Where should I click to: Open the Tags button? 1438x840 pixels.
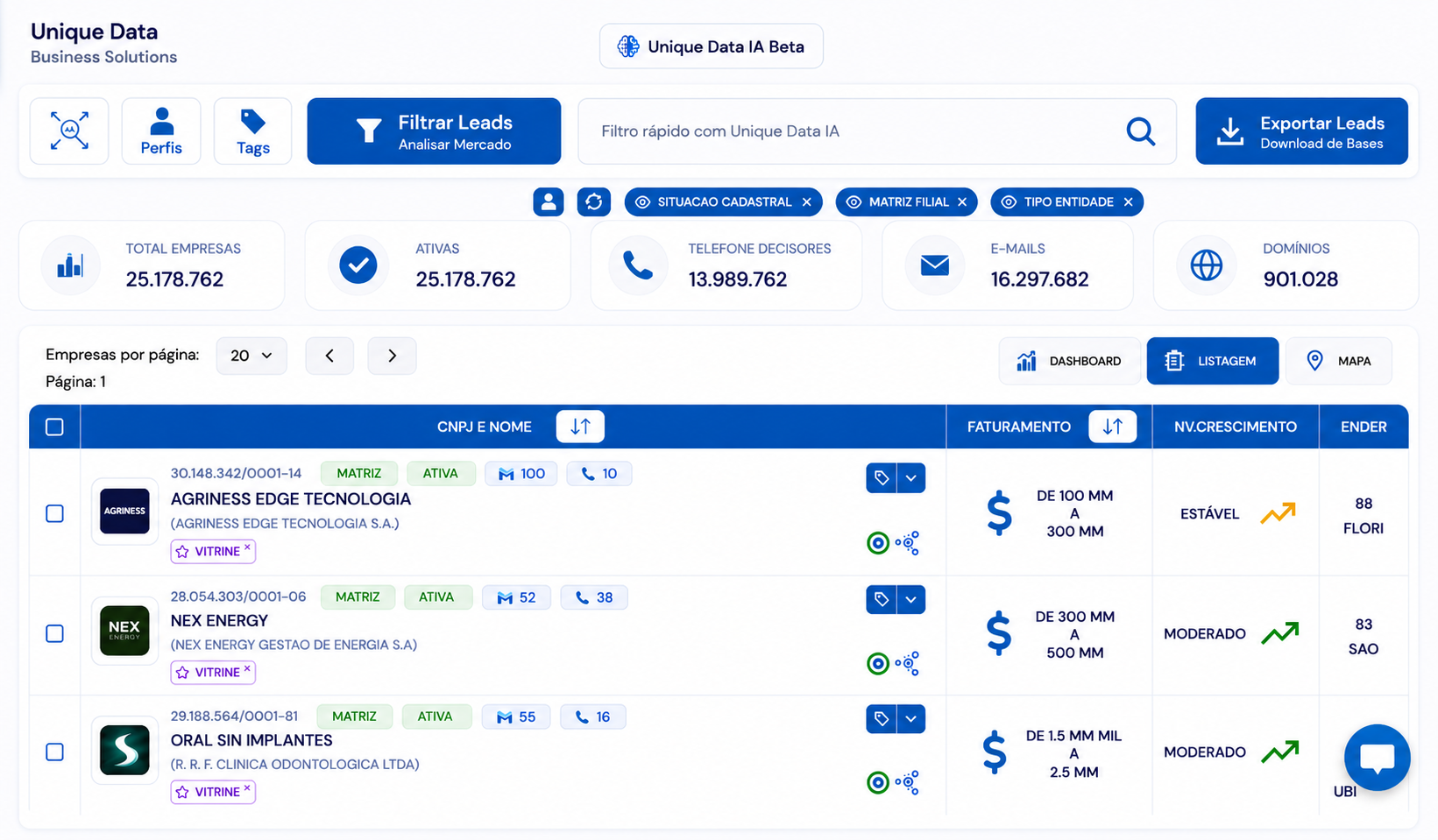click(x=253, y=131)
